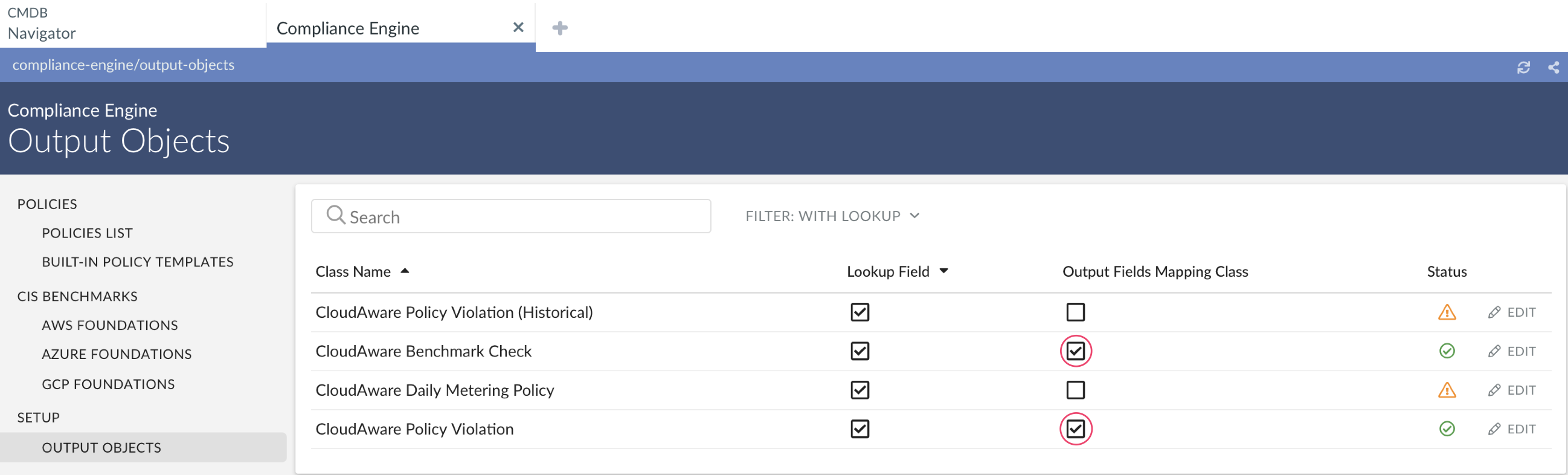Click green status icon for Benchmark Check
The image size is (1568, 475).
pos(1447,351)
